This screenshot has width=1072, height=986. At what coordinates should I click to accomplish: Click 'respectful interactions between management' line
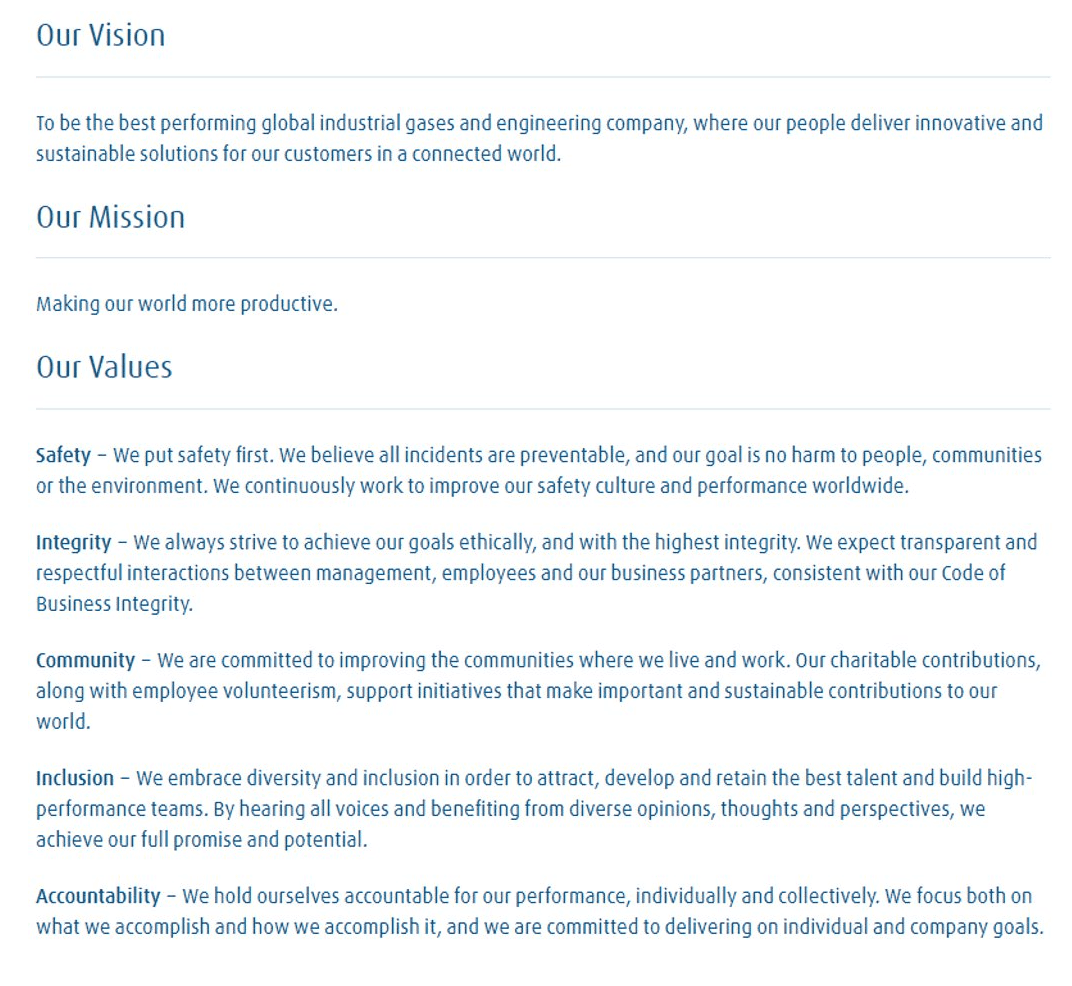coord(520,573)
